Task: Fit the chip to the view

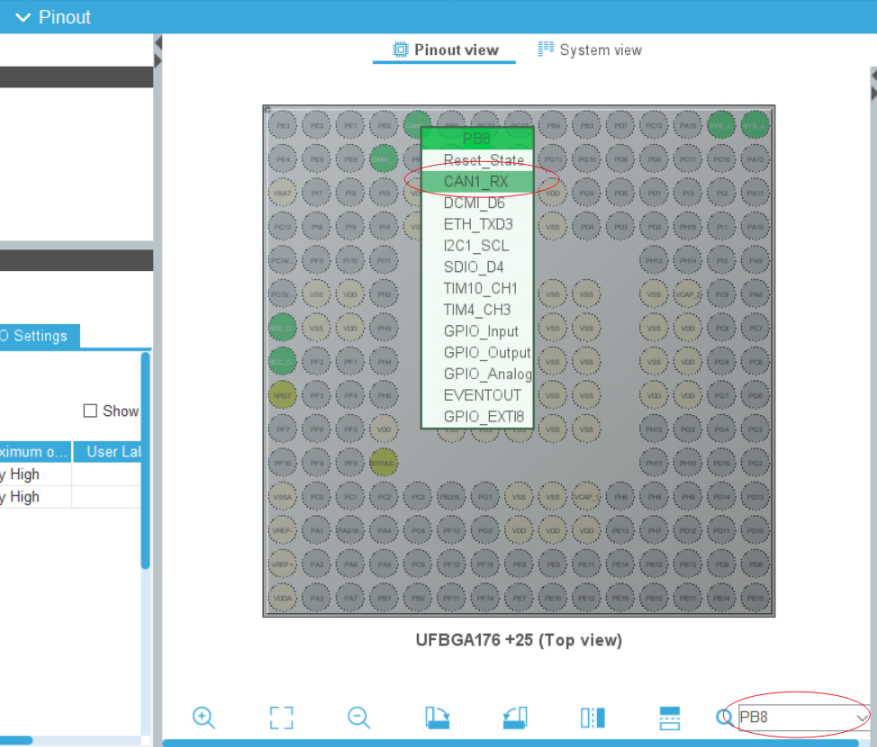Action: [281, 717]
